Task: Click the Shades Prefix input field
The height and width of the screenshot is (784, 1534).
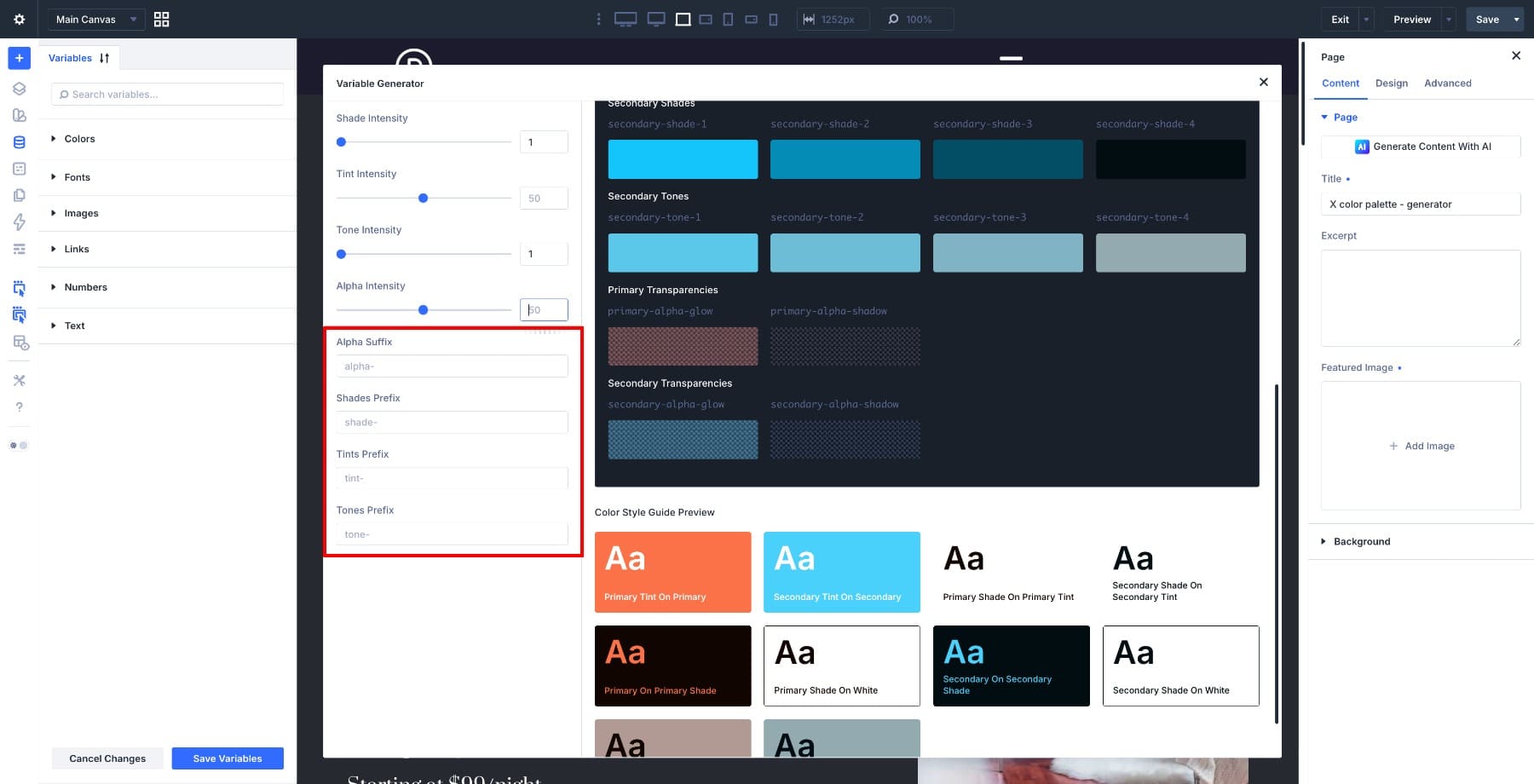Action: pos(452,423)
